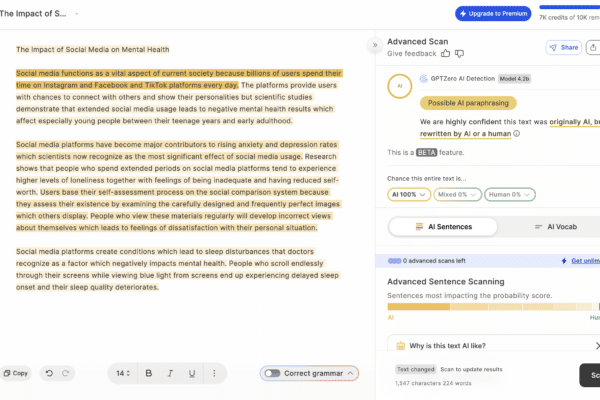600x400 pixels.
Task: Click the paragraph starting 'Social media platforms create conditions'
Action: point(178,269)
